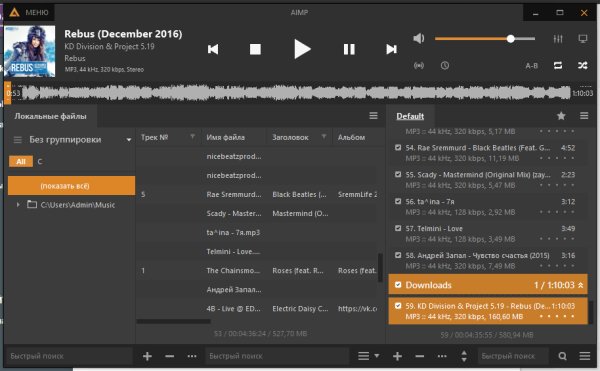Open filter on Заголовок column

(324, 137)
